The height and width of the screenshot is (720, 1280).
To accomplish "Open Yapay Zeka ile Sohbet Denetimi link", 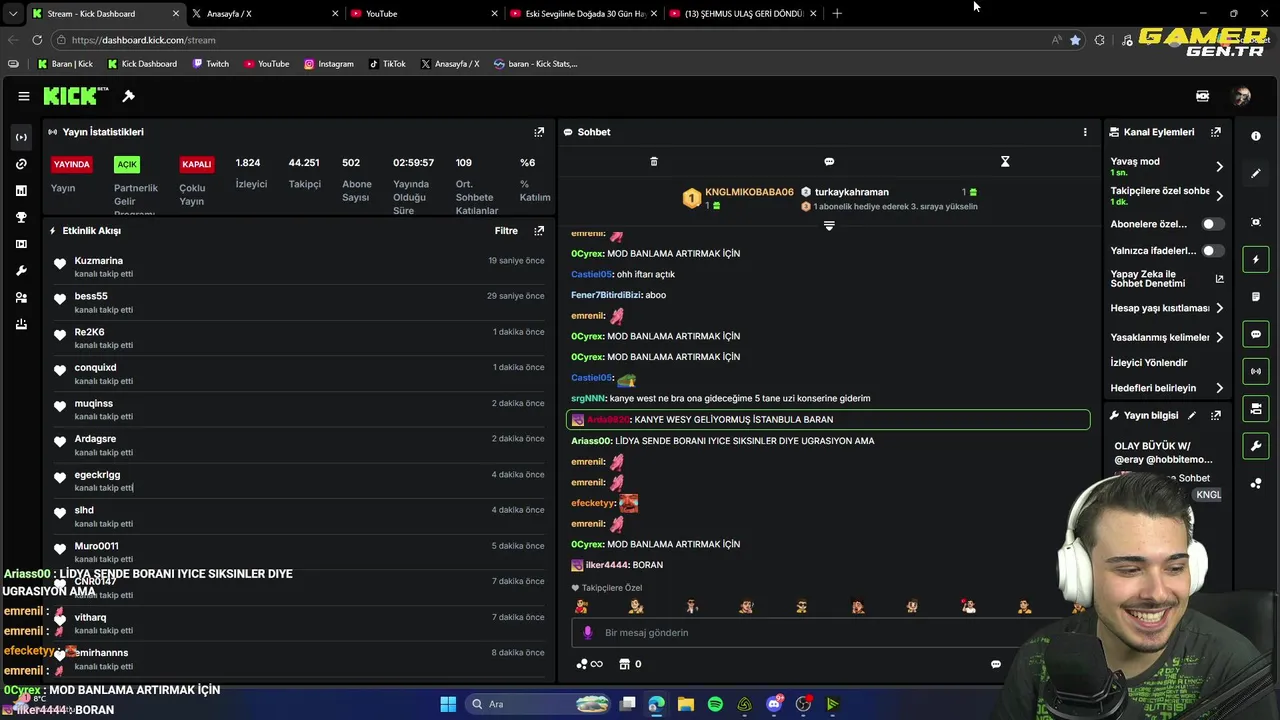I will point(1166,279).
